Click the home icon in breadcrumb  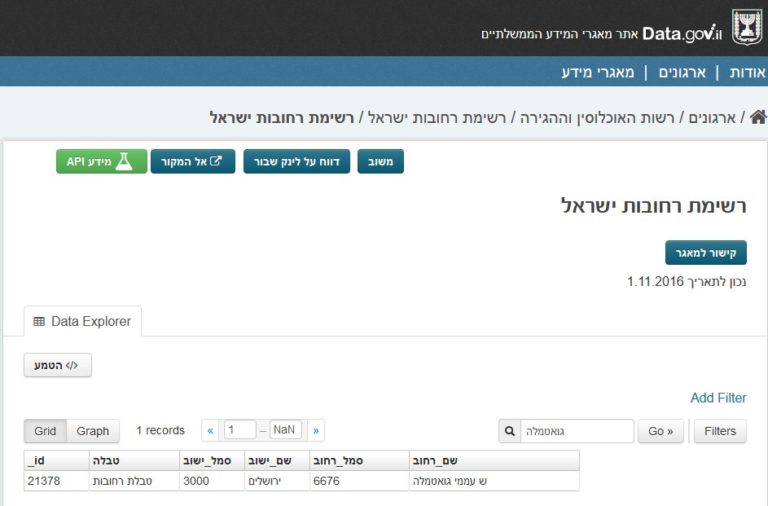(757, 118)
